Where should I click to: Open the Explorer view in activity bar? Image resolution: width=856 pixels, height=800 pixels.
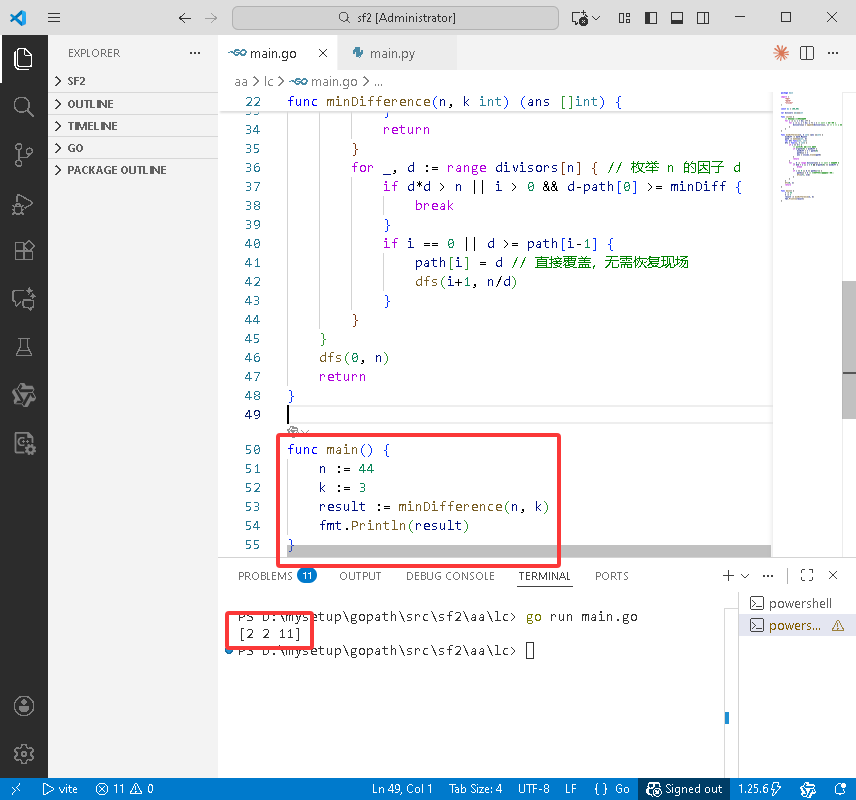[x=23, y=59]
